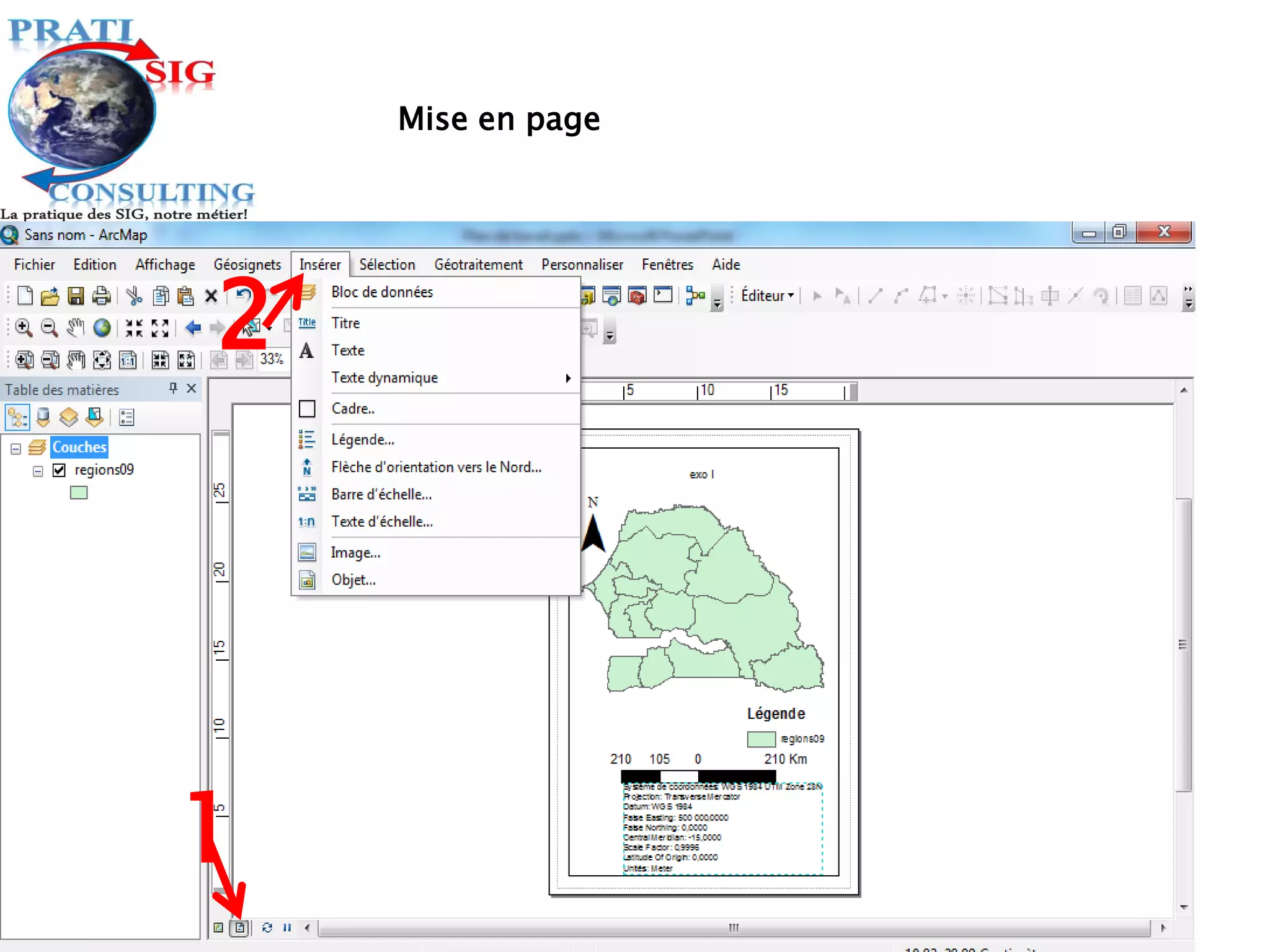The width and height of the screenshot is (1270, 952).
Task: Open the Edition menu
Action: [95, 265]
